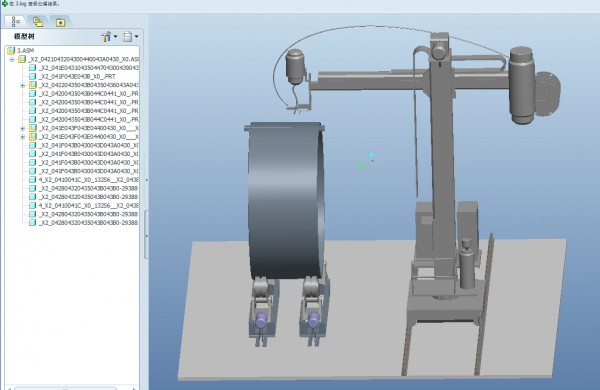The width and height of the screenshot is (600, 390).
Task: Open the Favorites navigator tab
Action: 60,22
